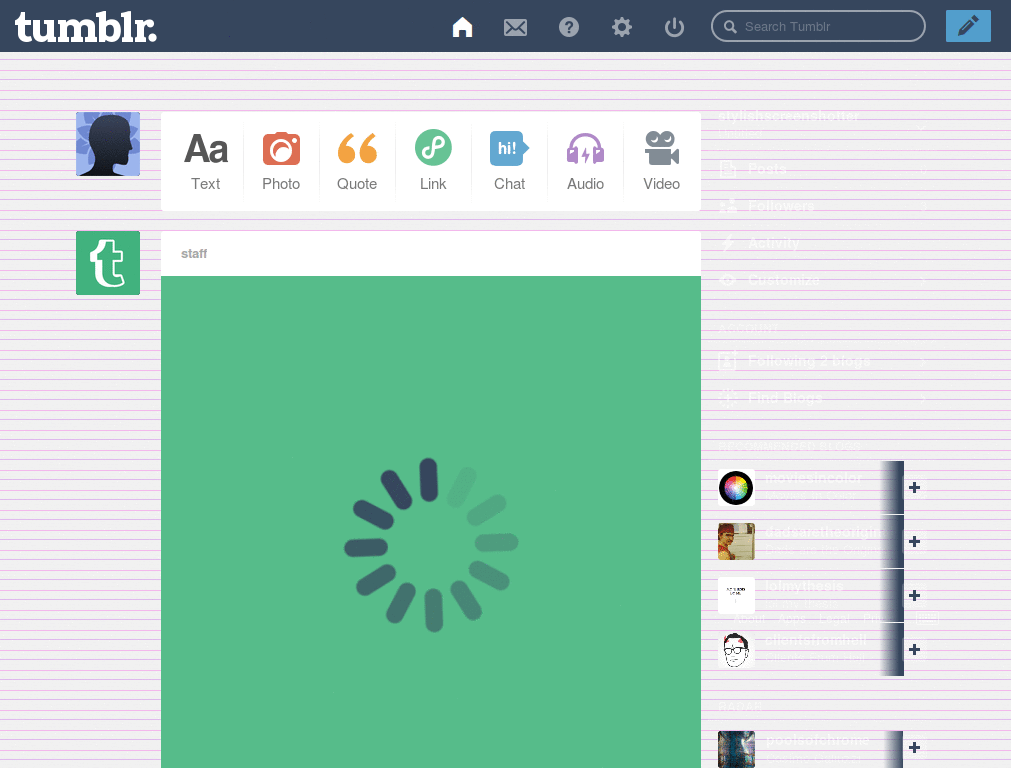Click the green staff blog avatar
This screenshot has height=768, width=1024.
click(108, 263)
